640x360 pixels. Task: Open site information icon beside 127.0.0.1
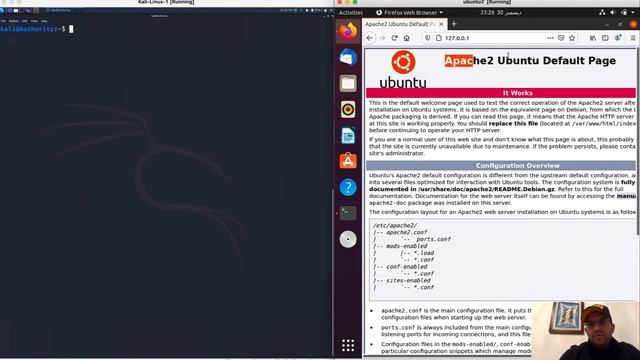click(x=439, y=38)
